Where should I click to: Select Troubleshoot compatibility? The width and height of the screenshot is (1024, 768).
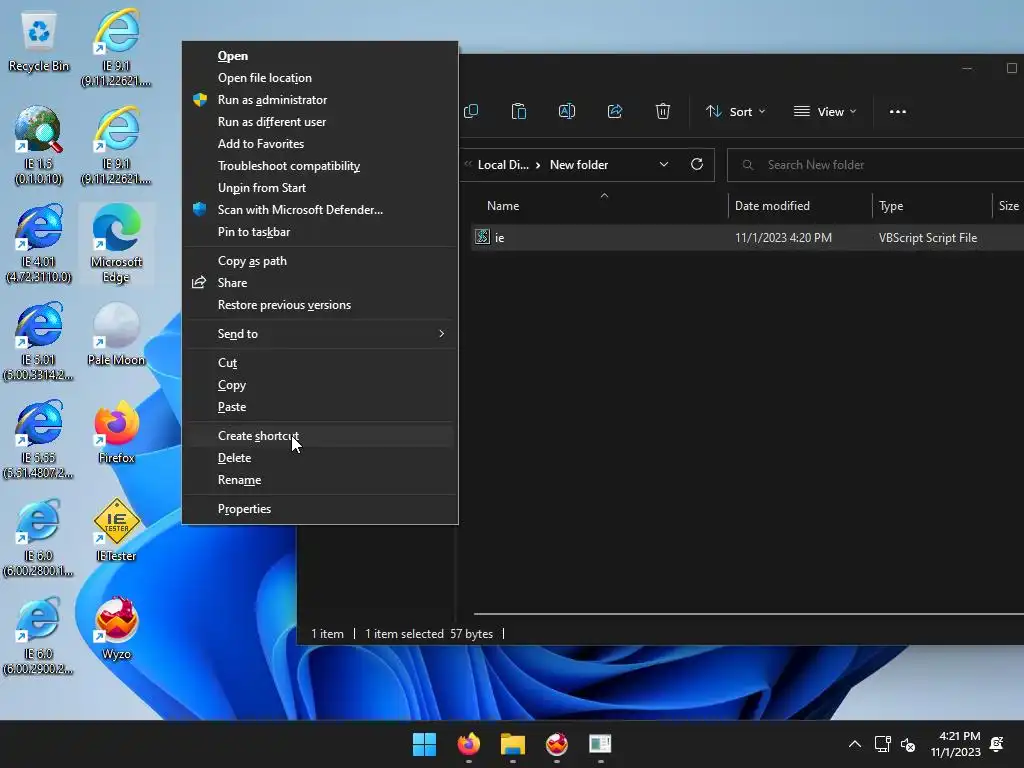click(x=320, y=166)
